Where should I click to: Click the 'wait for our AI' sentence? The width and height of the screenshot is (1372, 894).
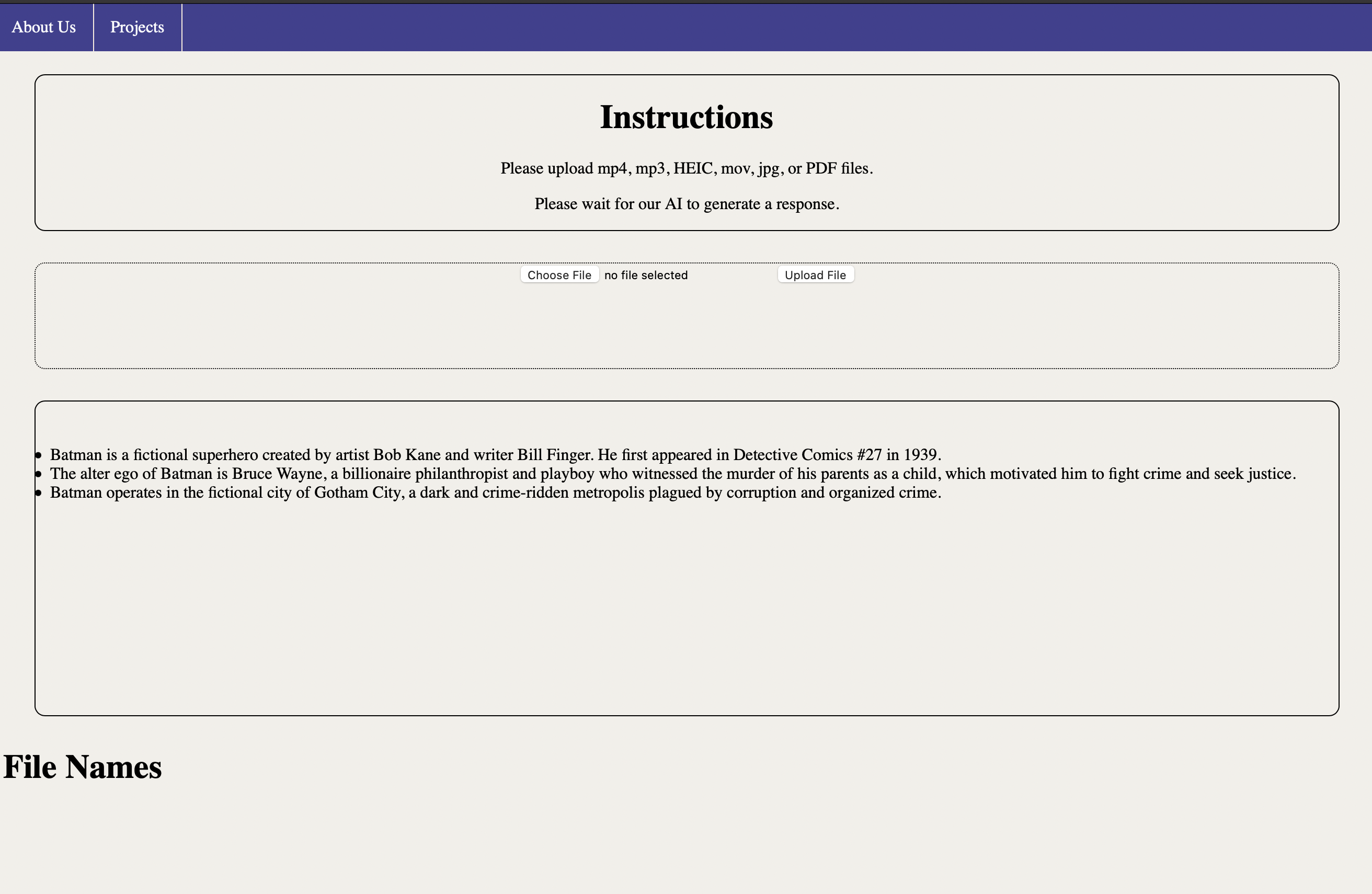686,204
